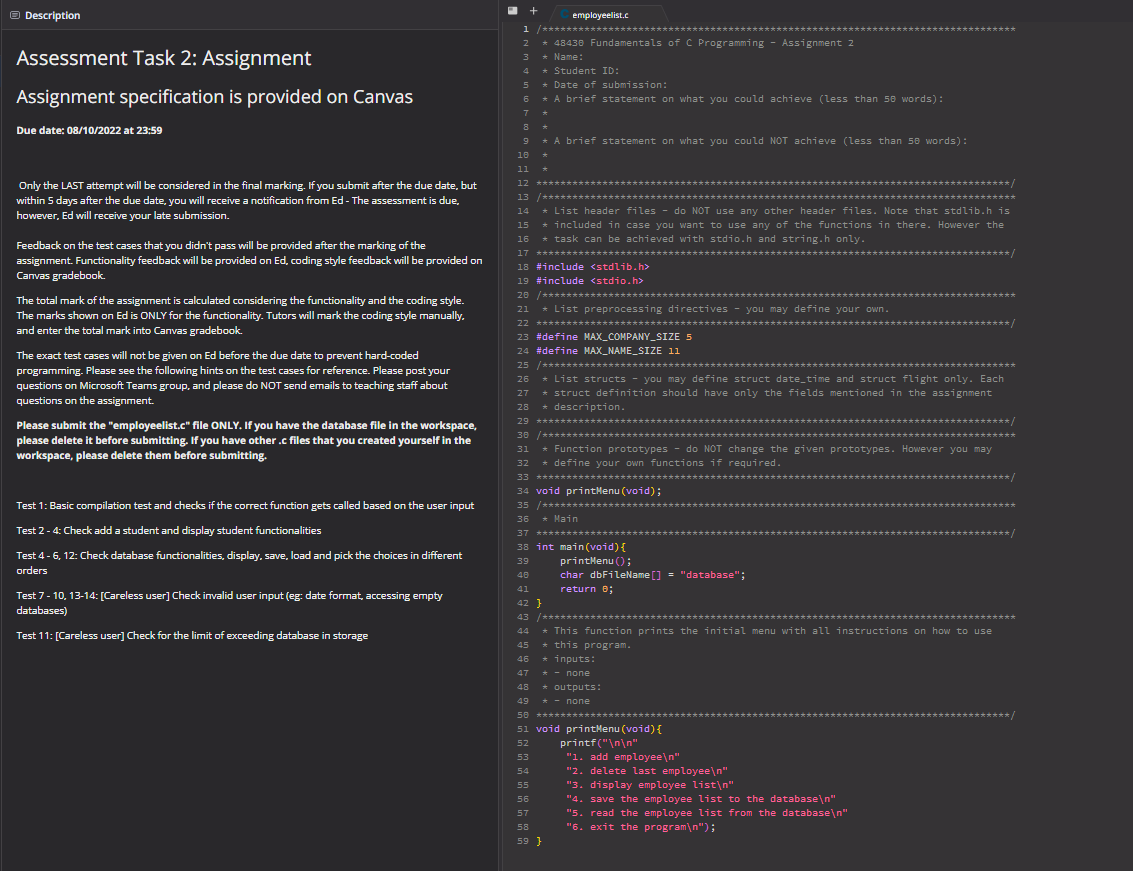Click line number 59 in the gutter
1133x871 pixels.
pyautogui.click(x=522, y=841)
